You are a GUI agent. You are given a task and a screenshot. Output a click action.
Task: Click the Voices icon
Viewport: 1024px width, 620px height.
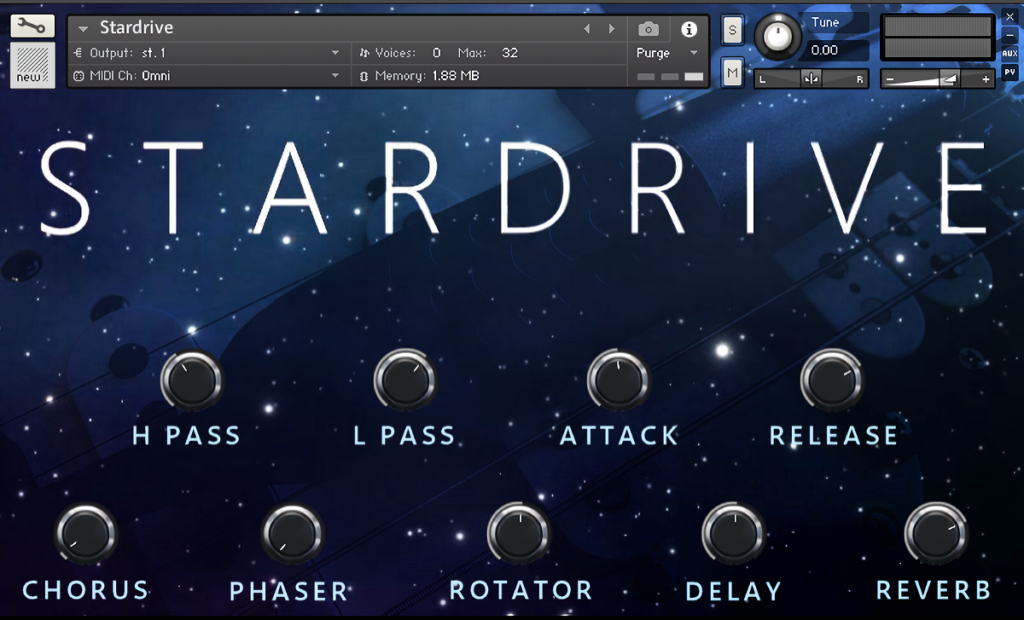(364, 53)
